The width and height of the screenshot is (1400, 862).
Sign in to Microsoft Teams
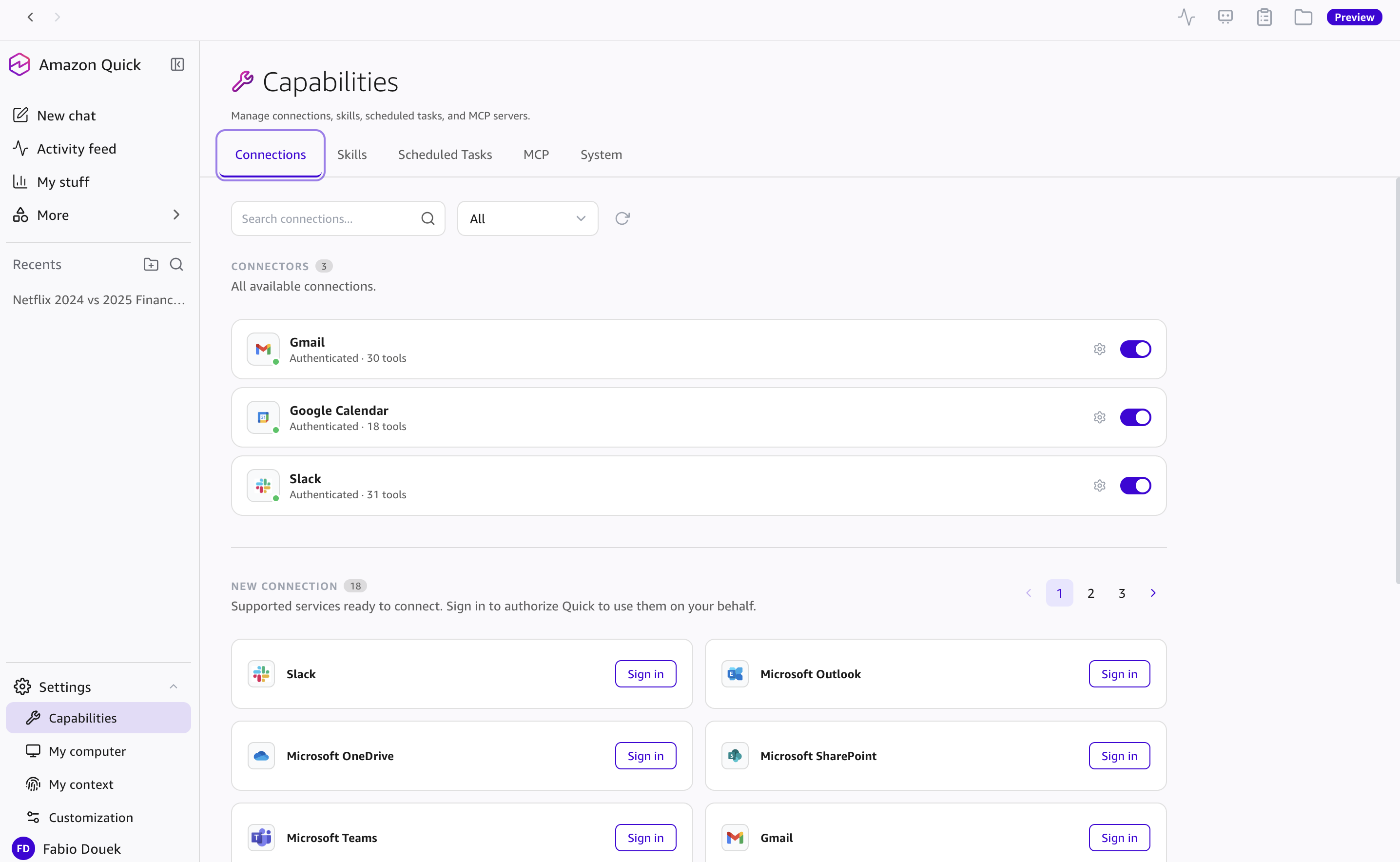(x=645, y=838)
